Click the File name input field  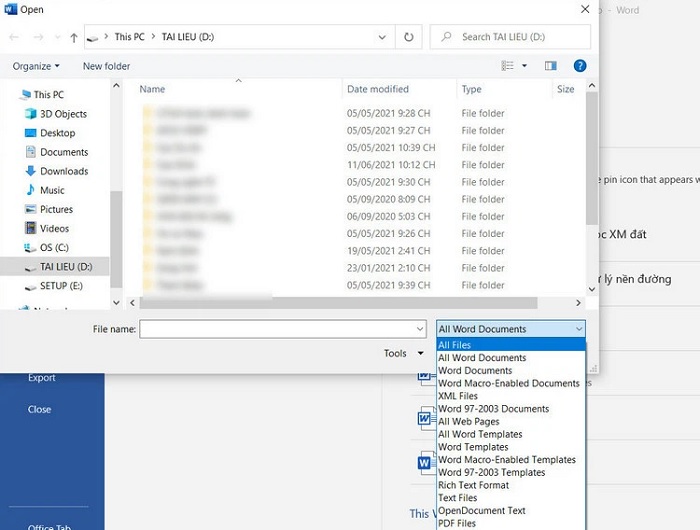pyautogui.click(x=277, y=329)
